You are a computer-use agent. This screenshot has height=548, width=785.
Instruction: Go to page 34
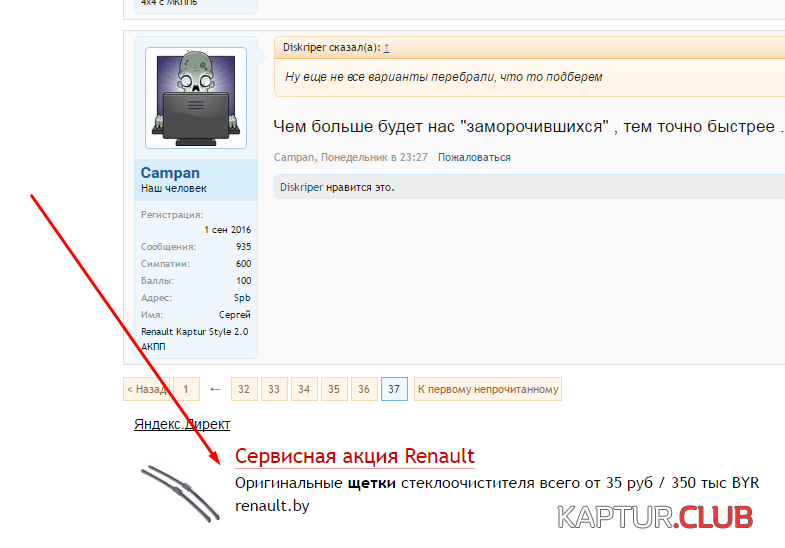(x=304, y=389)
